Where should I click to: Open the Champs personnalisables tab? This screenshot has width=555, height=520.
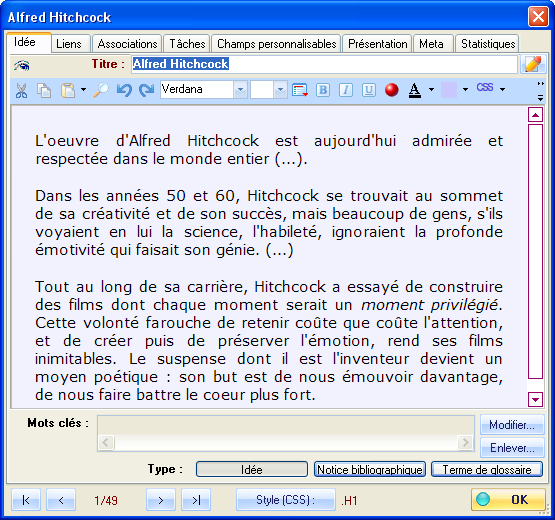click(x=276, y=44)
